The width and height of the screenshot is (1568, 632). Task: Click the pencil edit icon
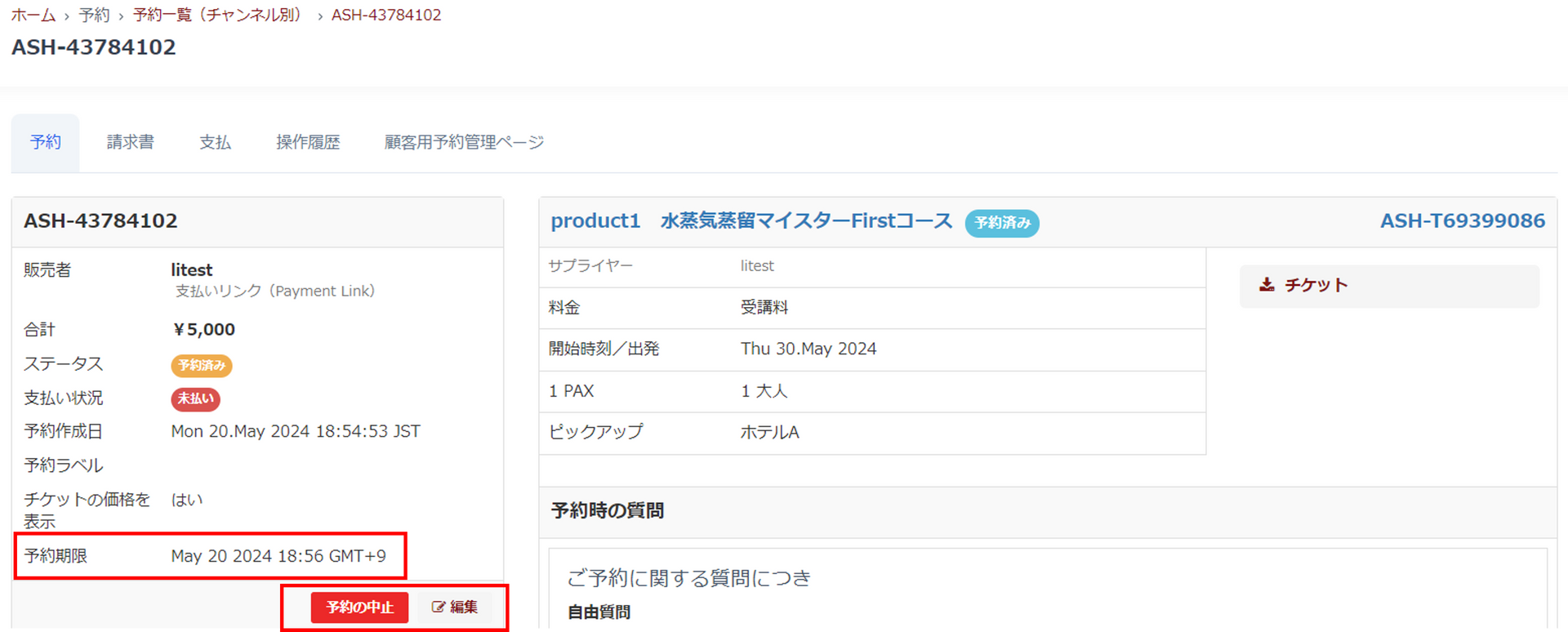point(439,607)
